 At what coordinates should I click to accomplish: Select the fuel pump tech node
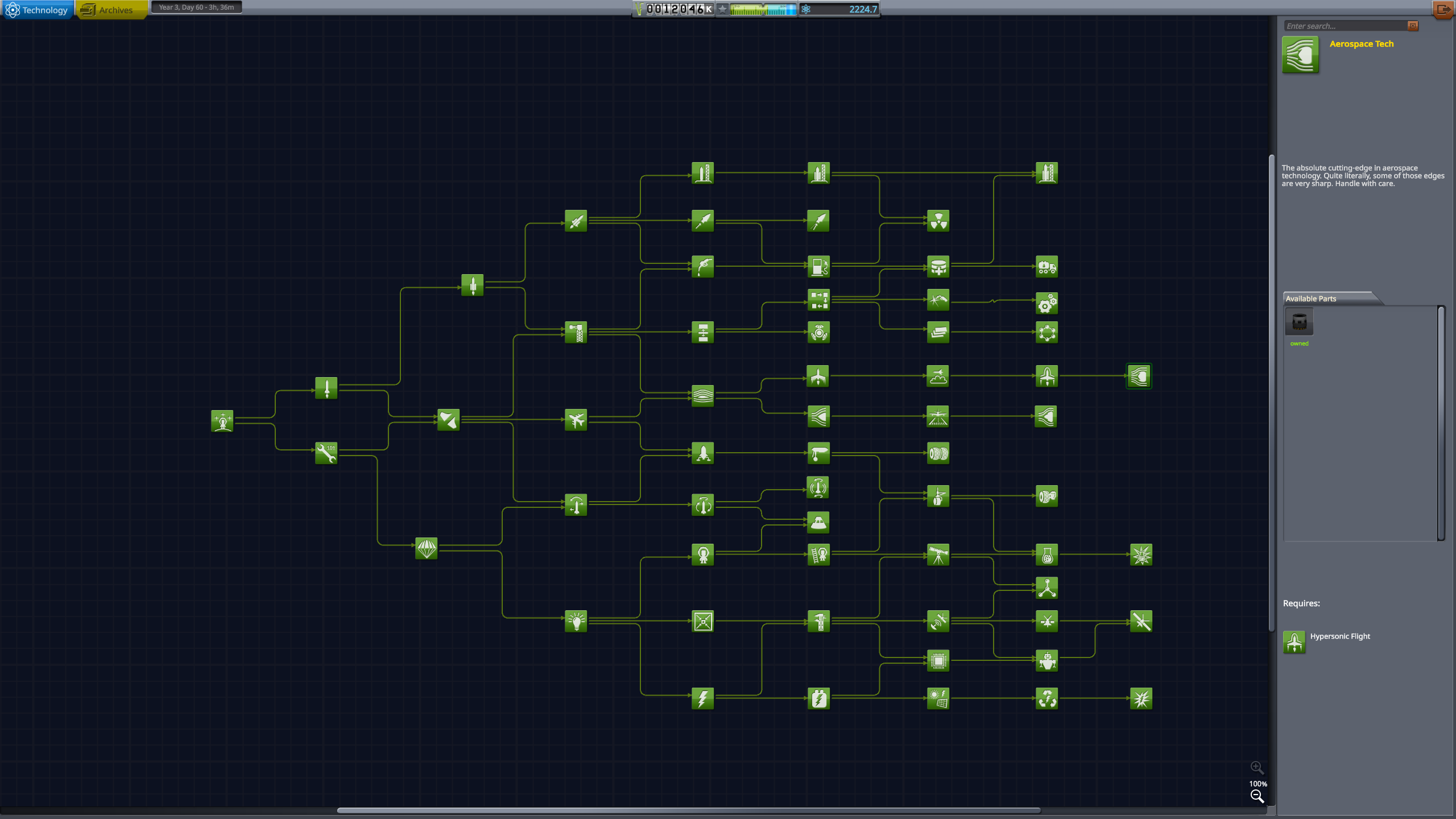click(x=818, y=267)
